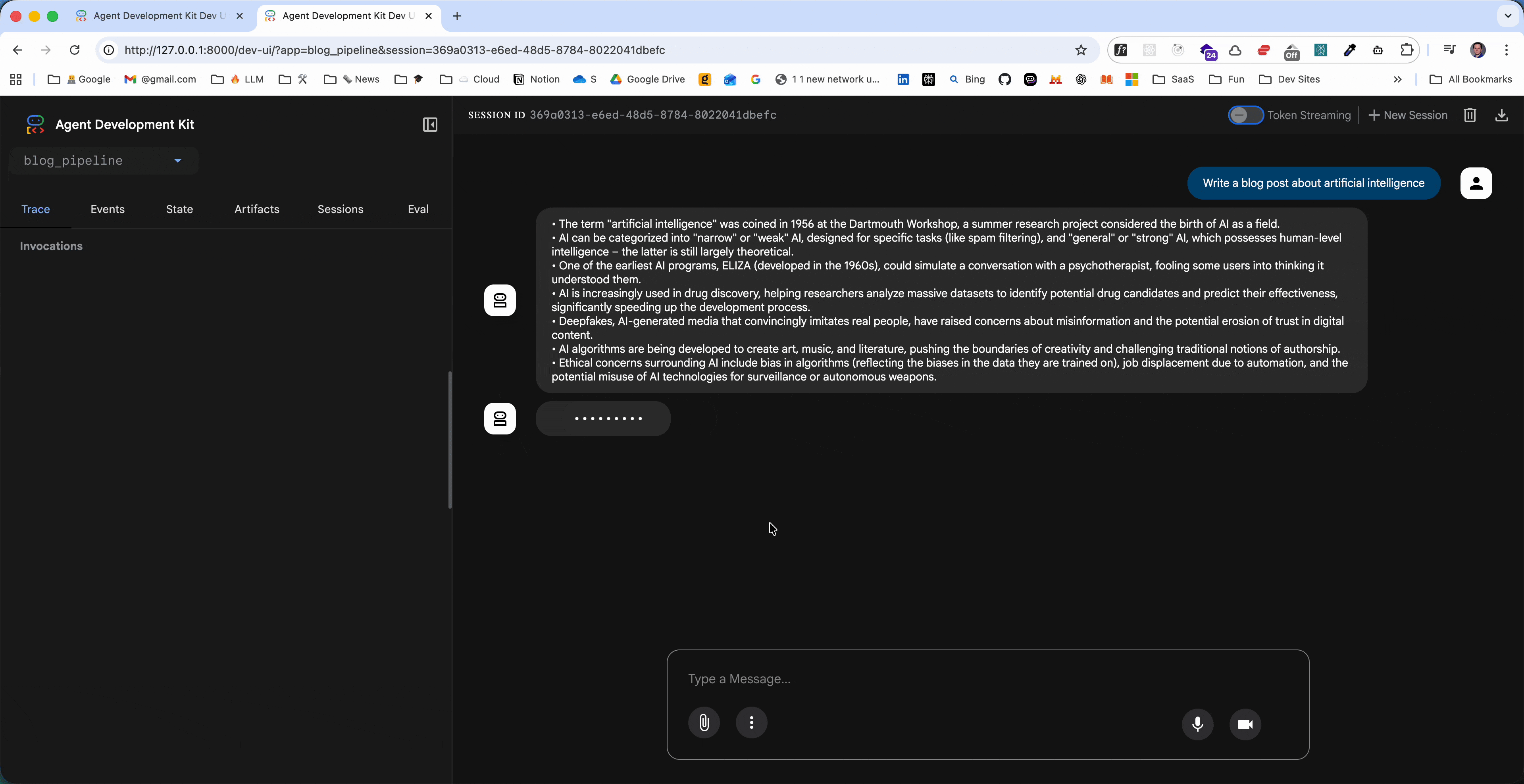Bookmark this page with star icon
Image resolution: width=1524 pixels, height=784 pixels.
pos(1081,50)
